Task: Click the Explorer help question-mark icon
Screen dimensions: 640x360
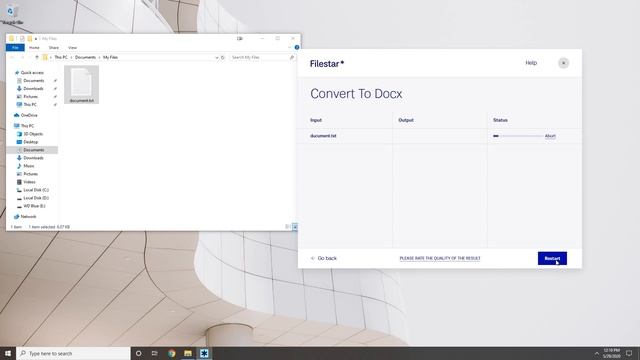Action: pyautogui.click(x=297, y=48)
